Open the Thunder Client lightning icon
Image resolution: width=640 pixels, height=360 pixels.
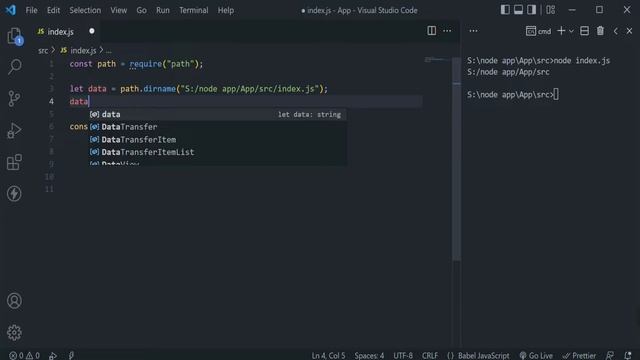point(14,193)
